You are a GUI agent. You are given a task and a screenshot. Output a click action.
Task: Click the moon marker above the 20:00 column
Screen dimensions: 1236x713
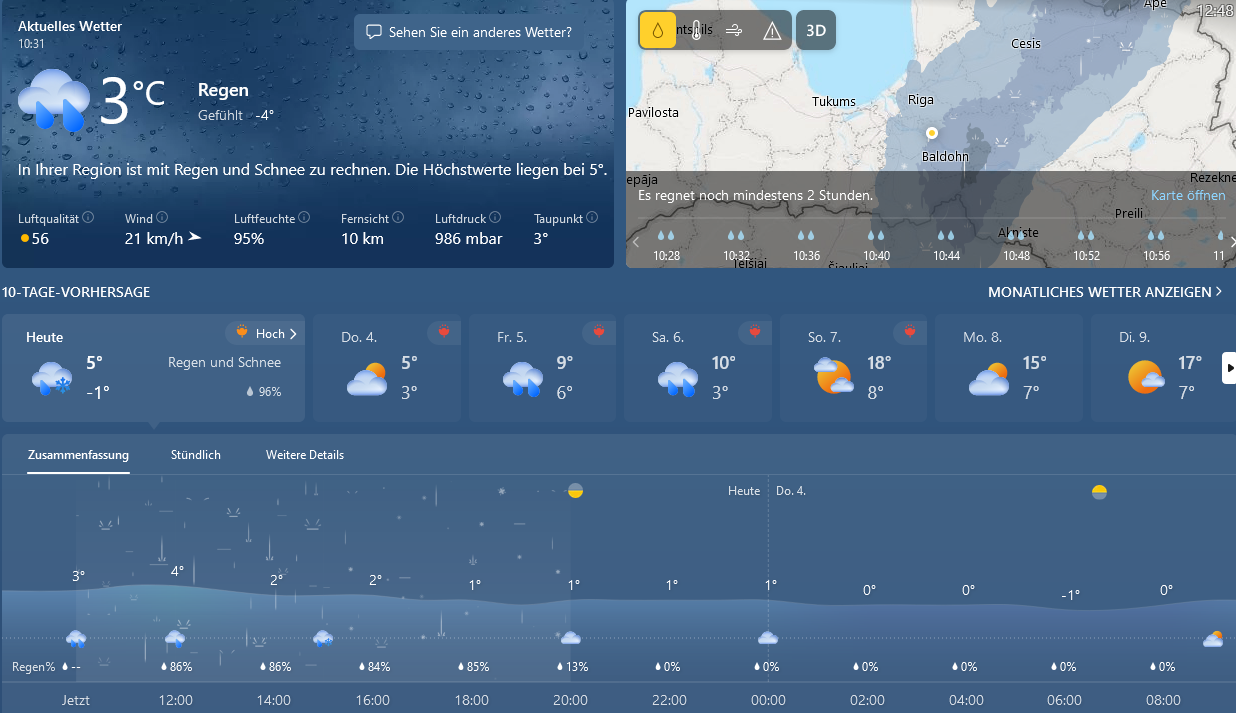(575, 490)
